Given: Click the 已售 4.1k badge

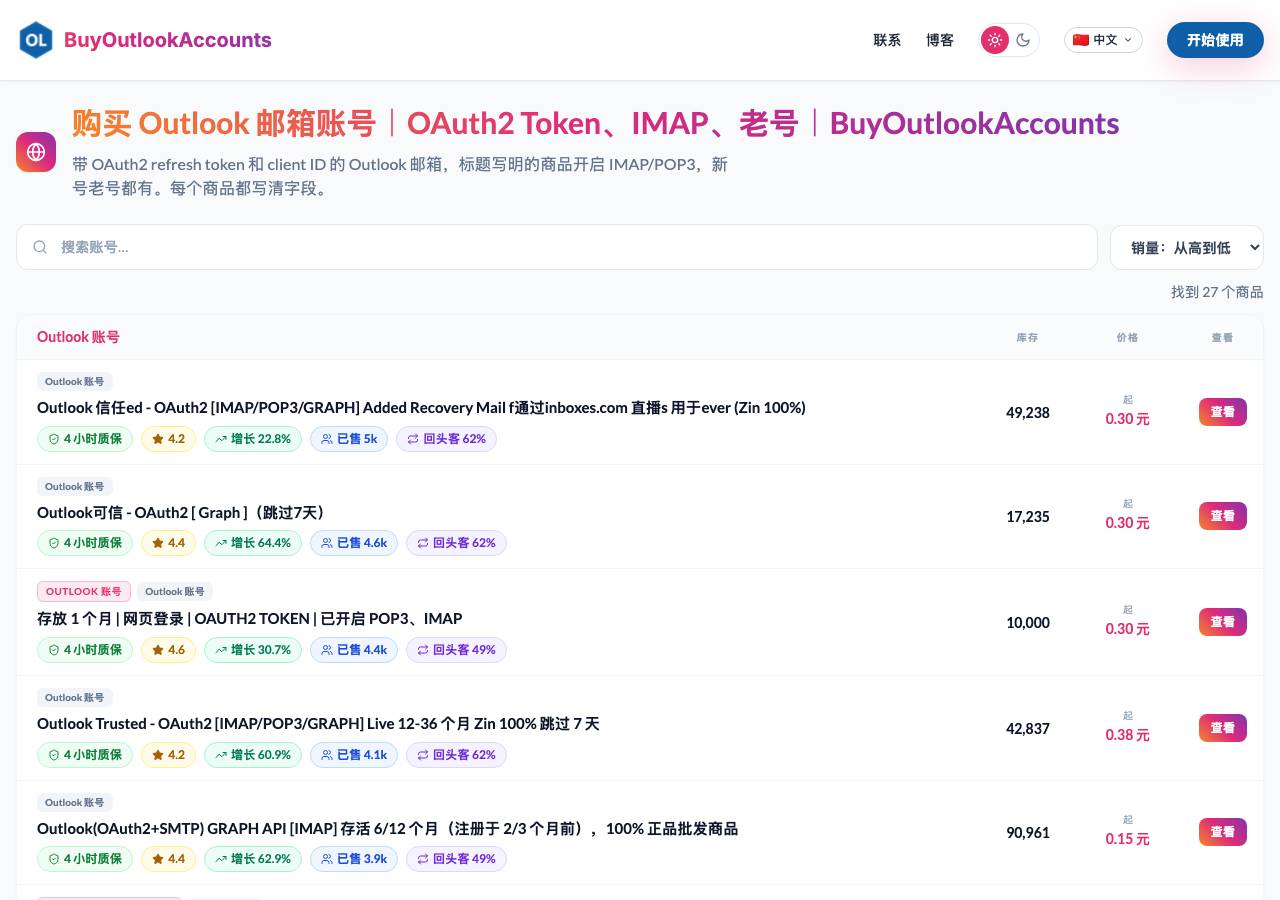Looking at the screenshot, I should click(354, 755).
